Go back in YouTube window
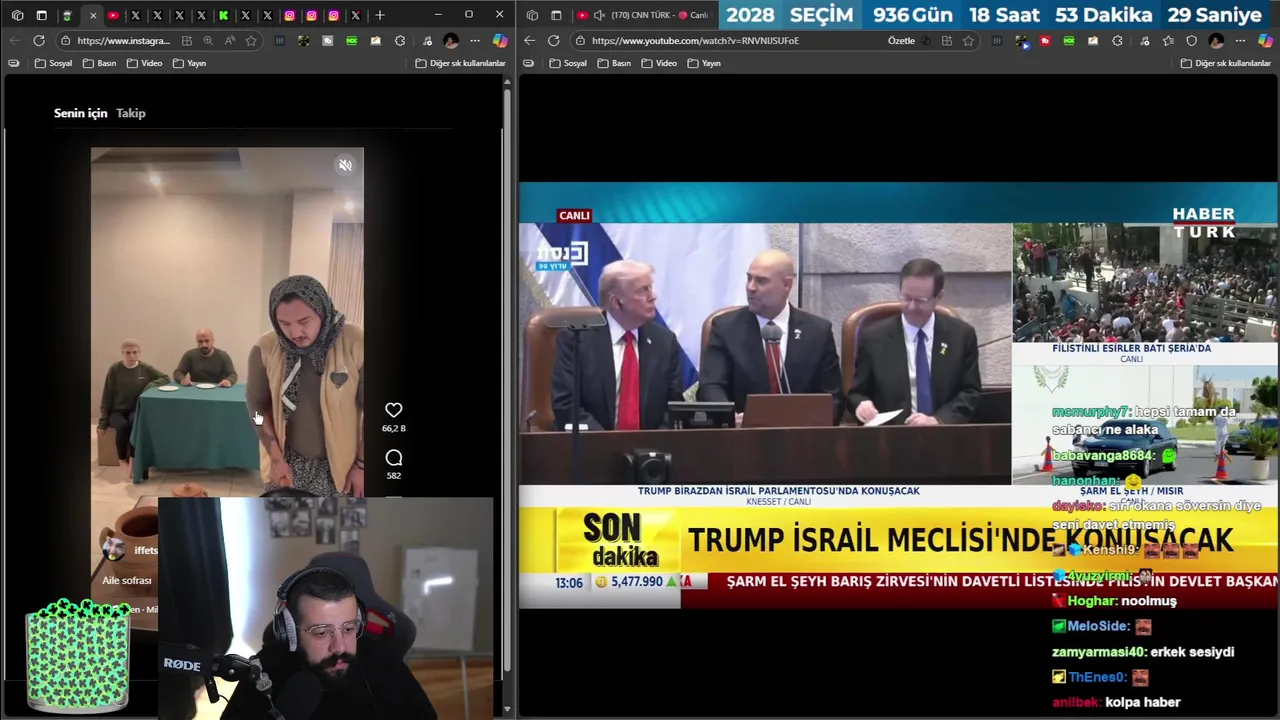 pos(530,41)
